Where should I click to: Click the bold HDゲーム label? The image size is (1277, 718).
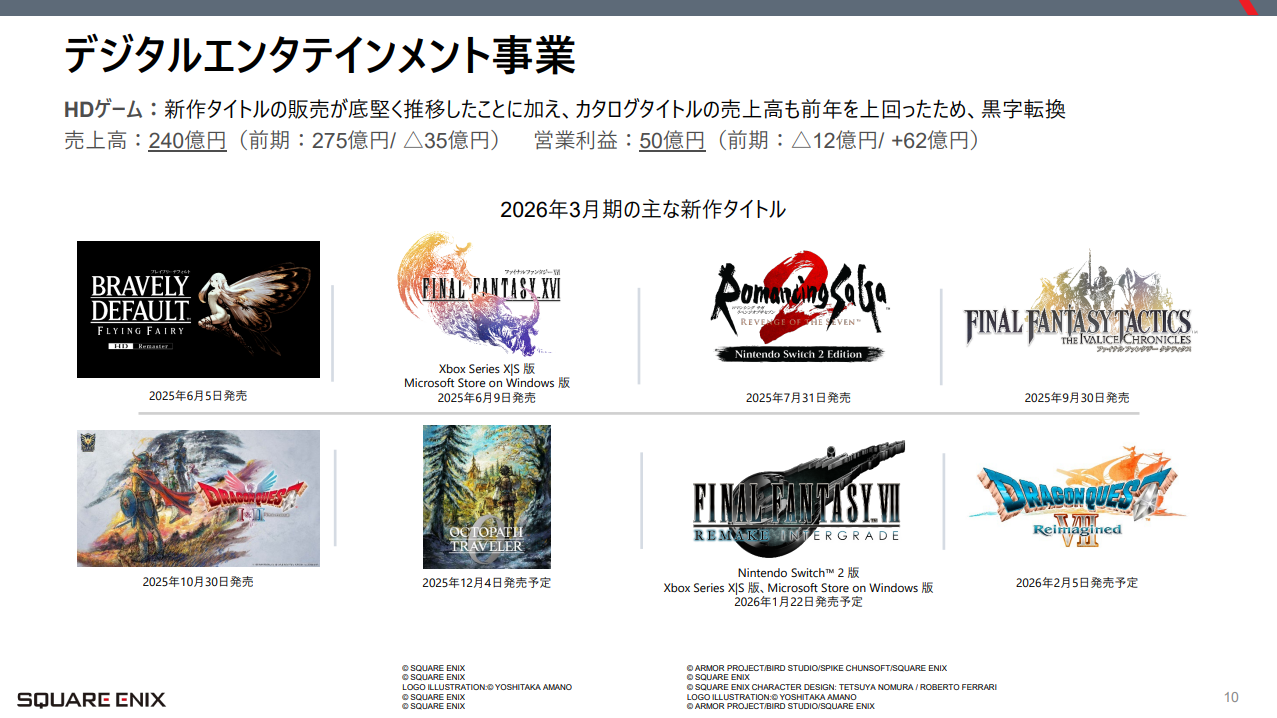[103, 109]
